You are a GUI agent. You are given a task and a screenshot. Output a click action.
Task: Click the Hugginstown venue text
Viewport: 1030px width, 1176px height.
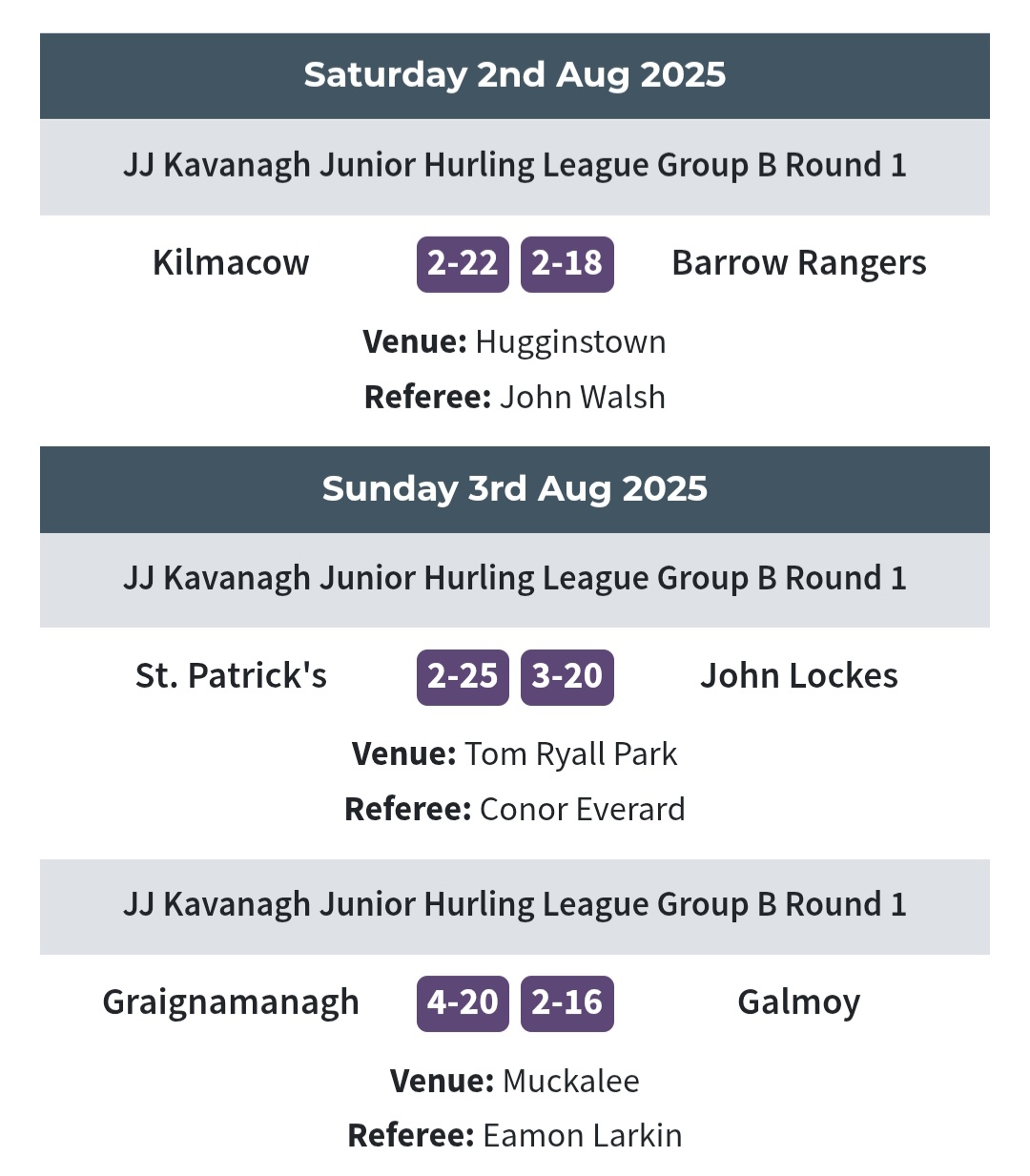pyautogui.click(x=570, y=342)
